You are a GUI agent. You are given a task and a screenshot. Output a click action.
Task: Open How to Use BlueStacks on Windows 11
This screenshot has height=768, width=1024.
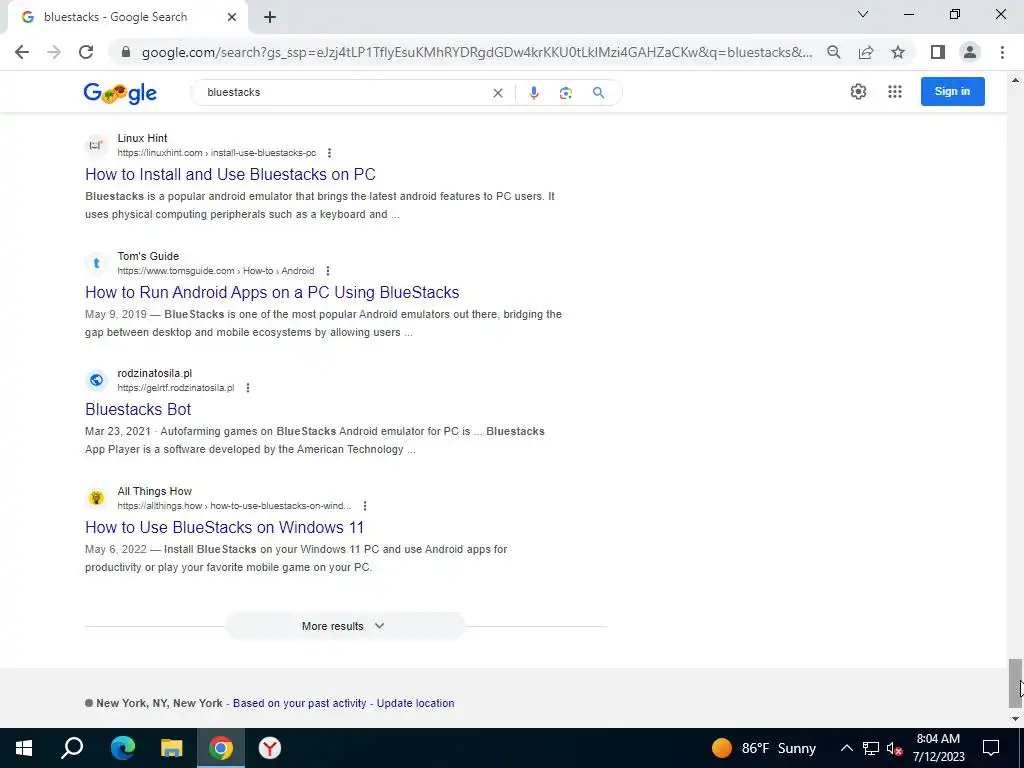tap(225, 528)
